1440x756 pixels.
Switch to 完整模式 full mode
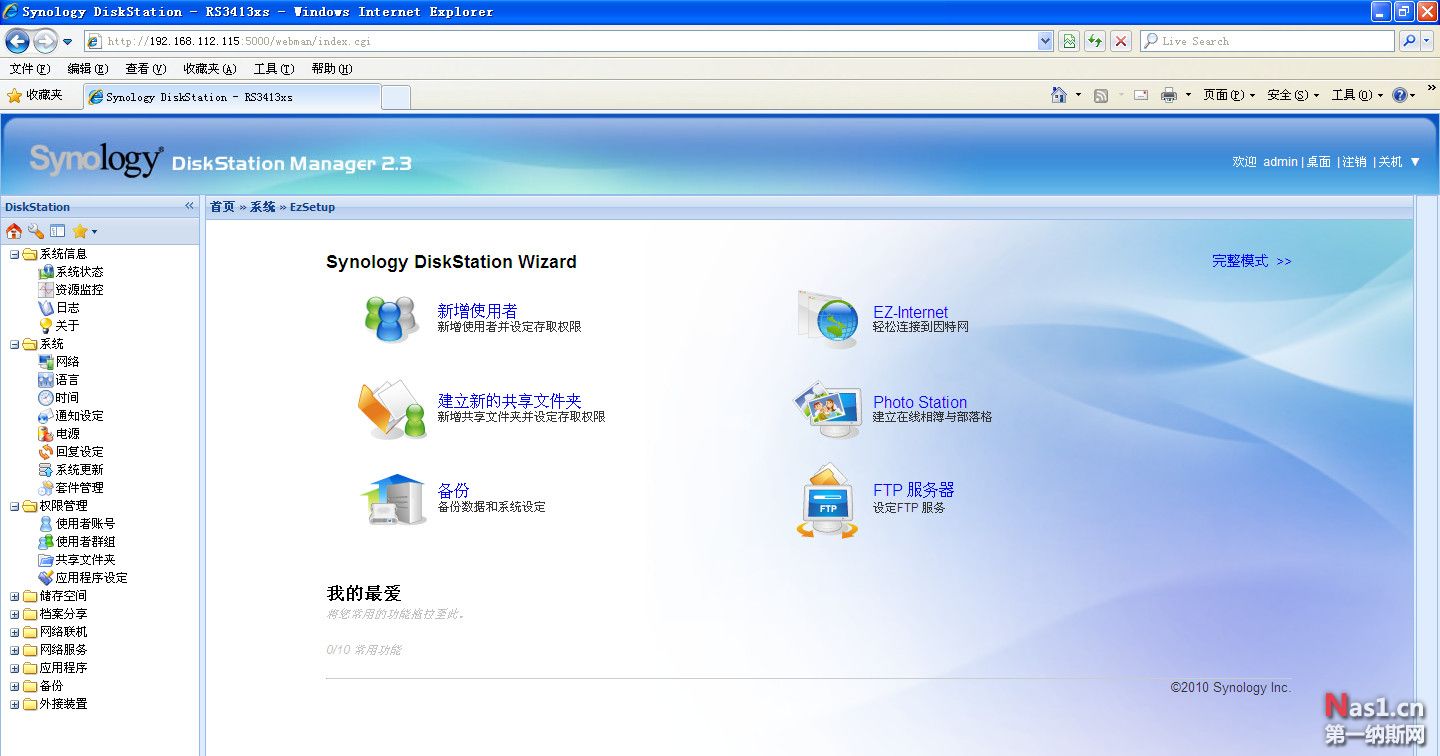[1252, 261]
